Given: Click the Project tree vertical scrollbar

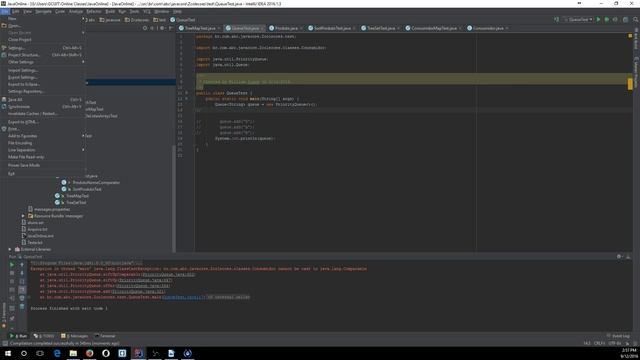Looking at the screenshot, I should 174,198.
